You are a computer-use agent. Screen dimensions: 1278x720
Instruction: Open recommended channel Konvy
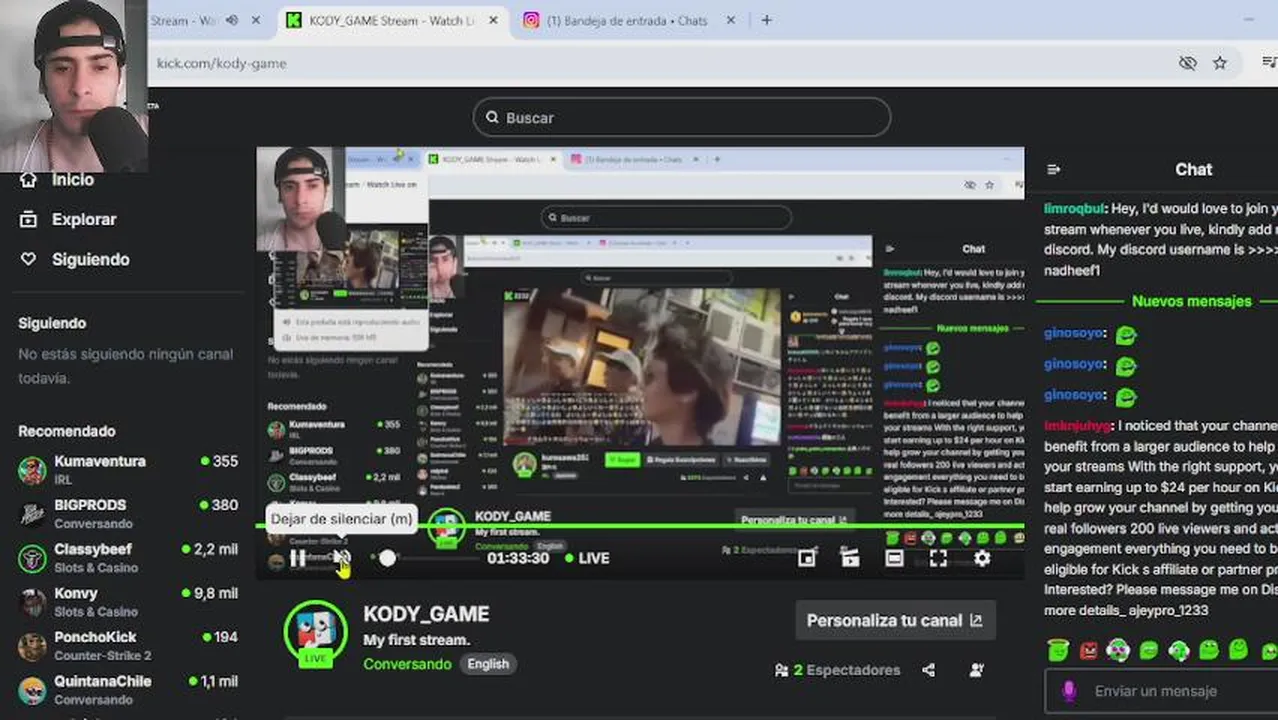pyautogui.click(x=128, y=601)
